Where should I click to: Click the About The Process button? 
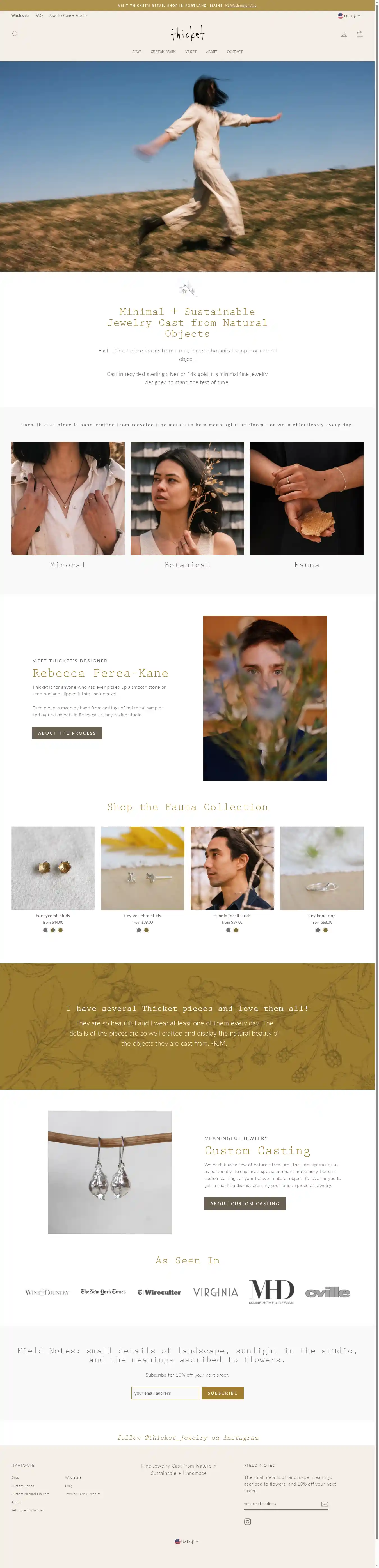click(x=67, y=733)
